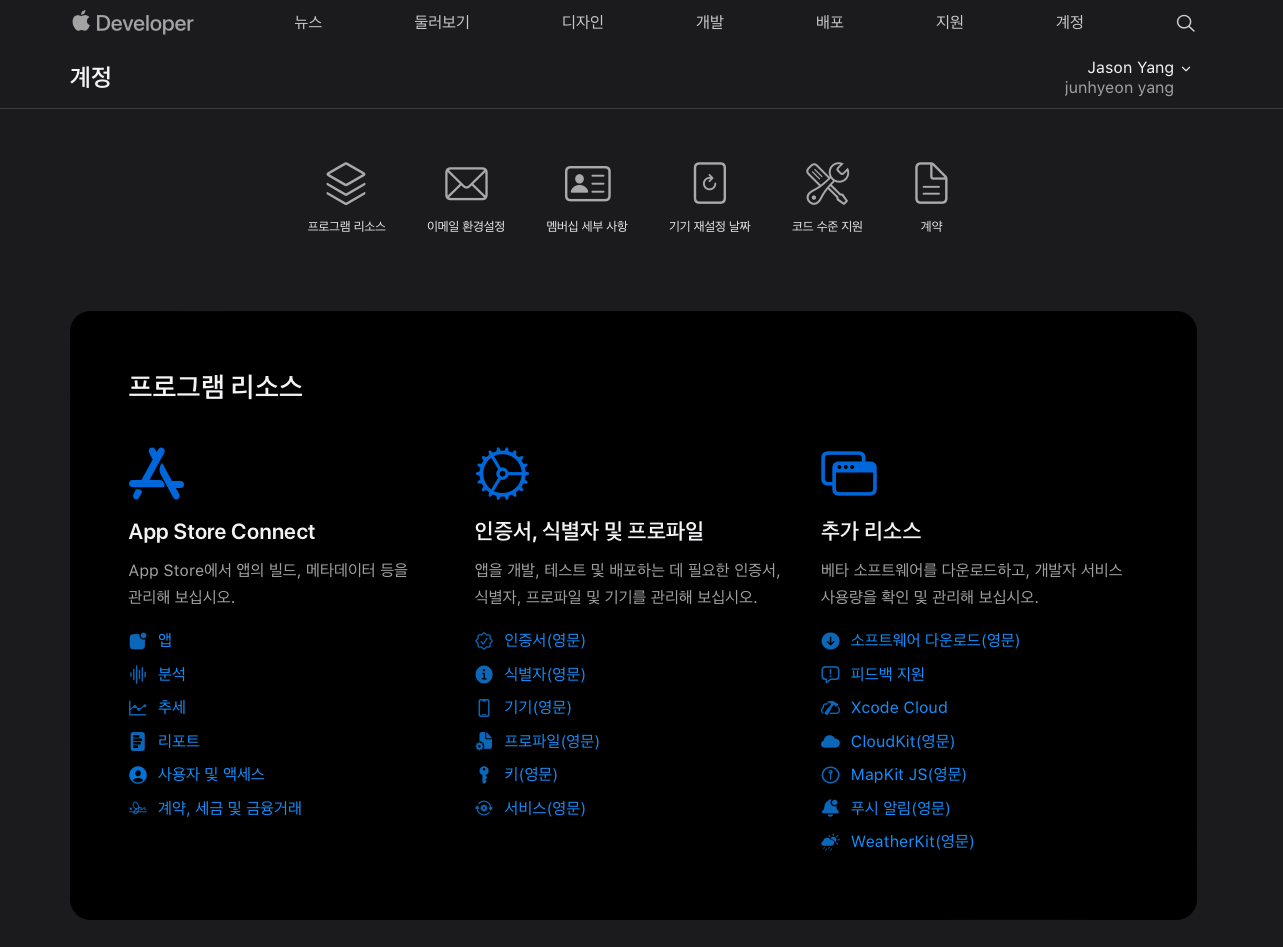Click the key icon beside 키(영문)
1283x947 pixels.
(484, 775)
